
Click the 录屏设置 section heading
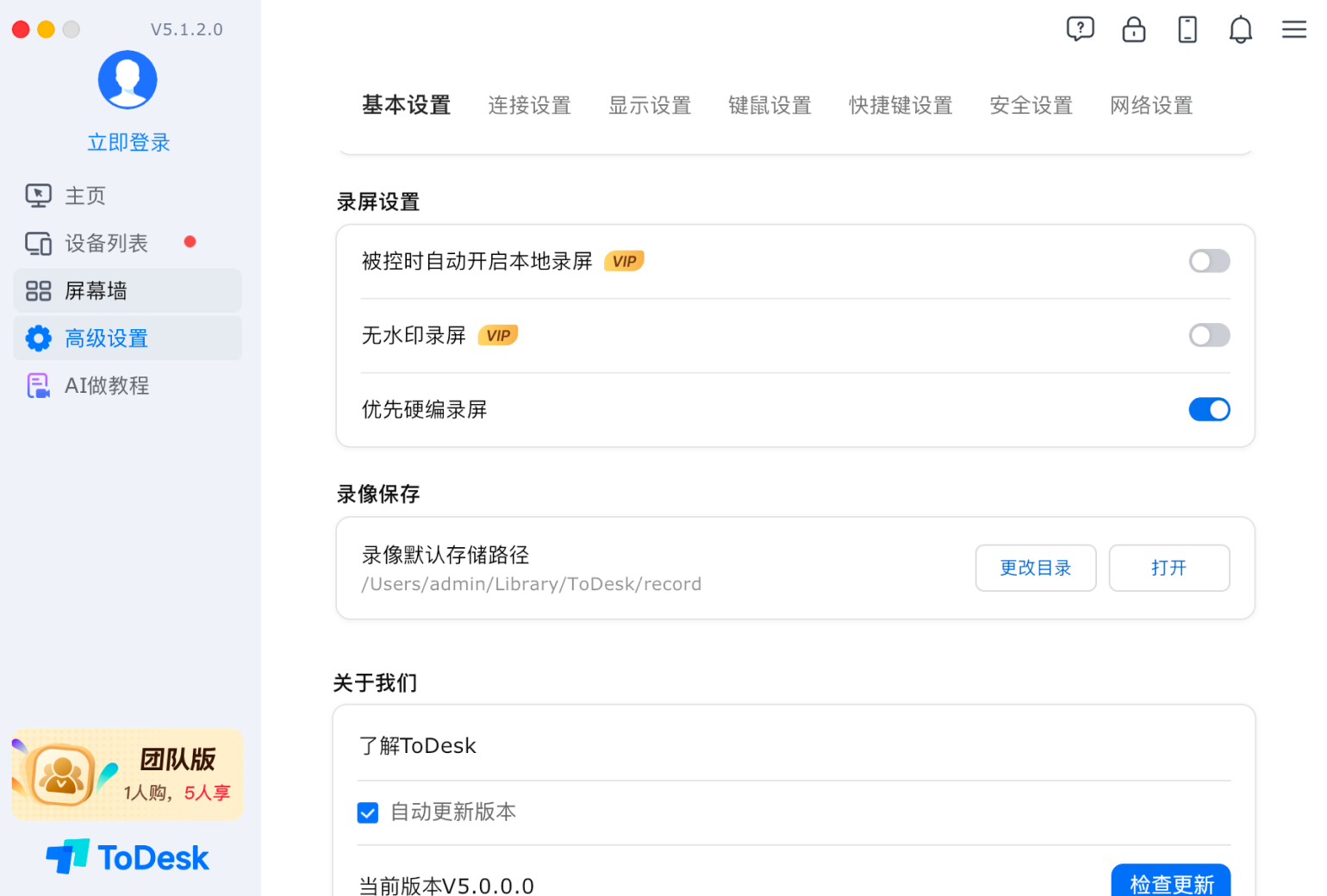(x=378, y=202)
